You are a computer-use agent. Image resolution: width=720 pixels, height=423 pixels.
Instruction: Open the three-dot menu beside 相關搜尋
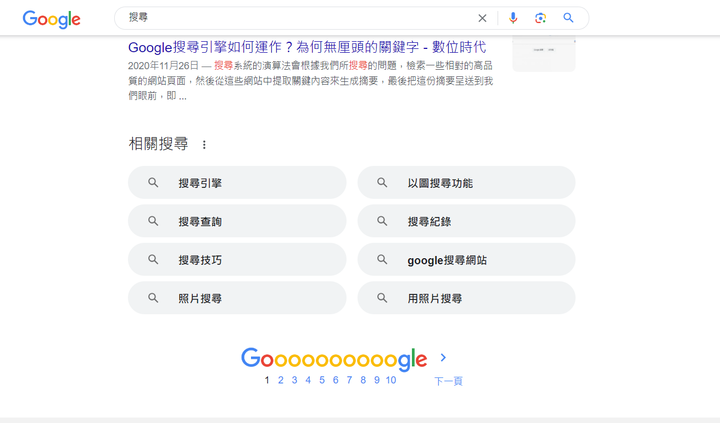tap(204, 145)
